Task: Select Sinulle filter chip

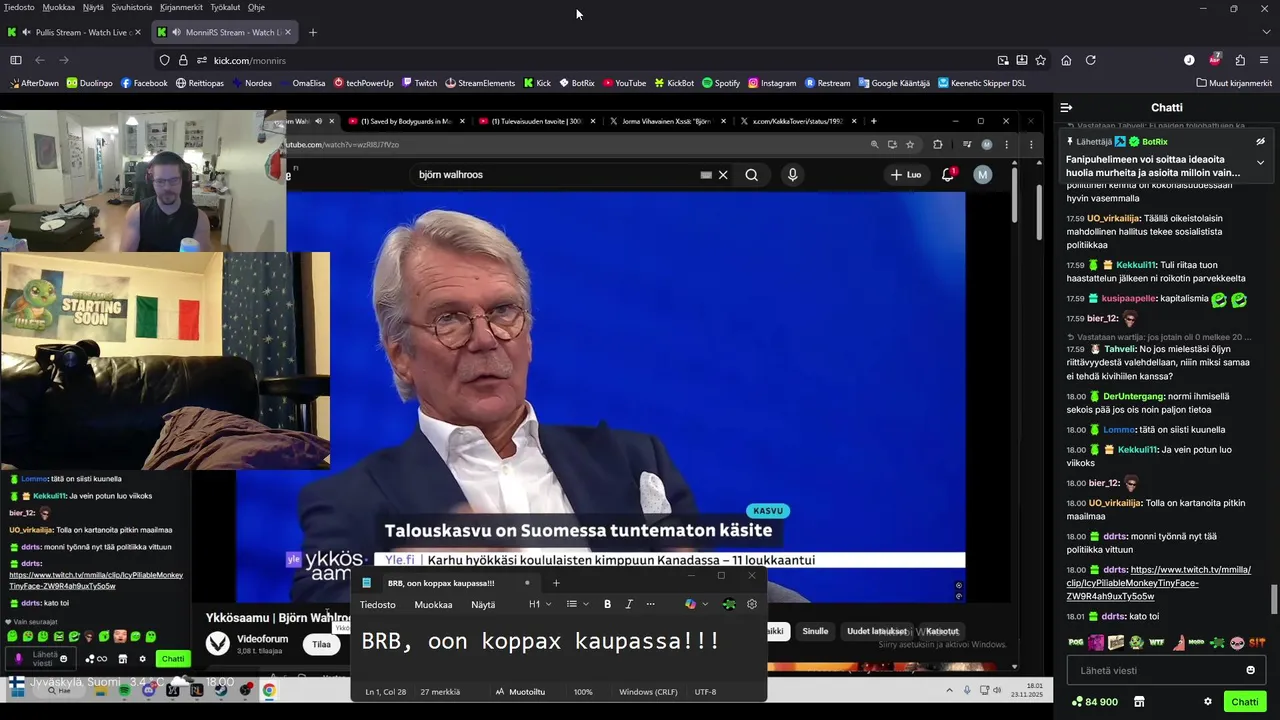Action: (815, 631)
